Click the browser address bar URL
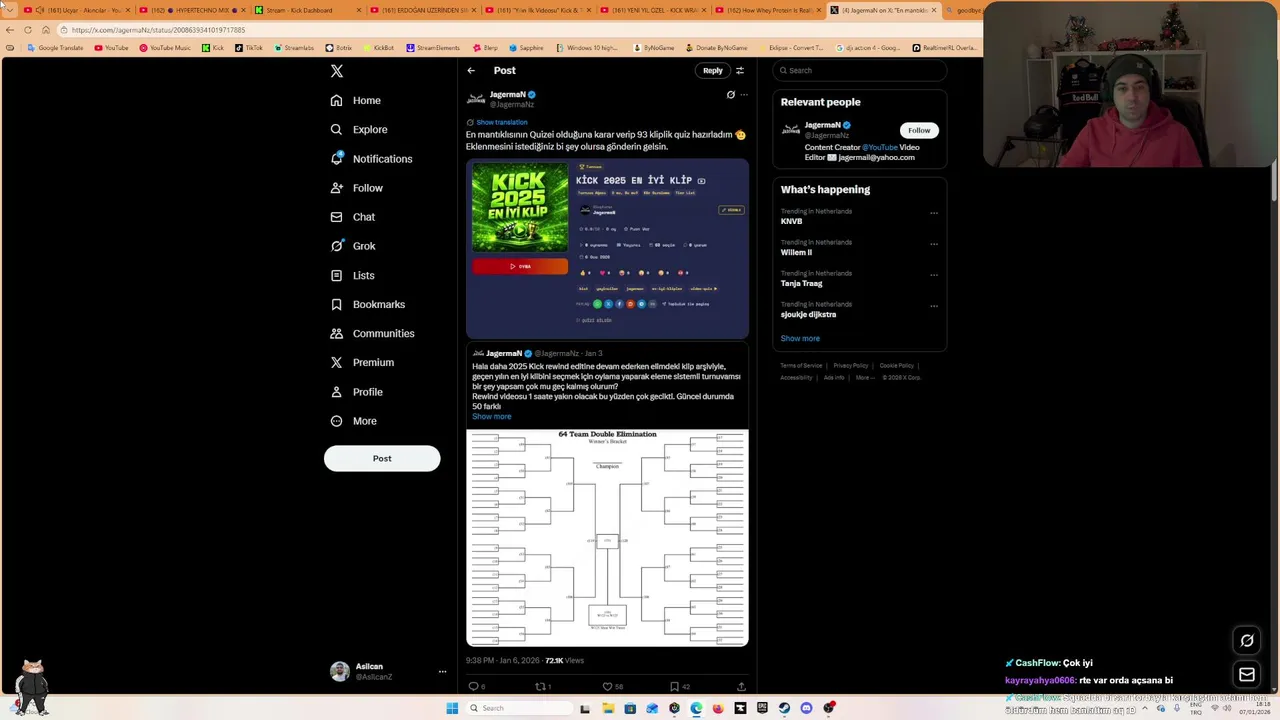This screenshot has width=1280, height=720. point(158,30)
